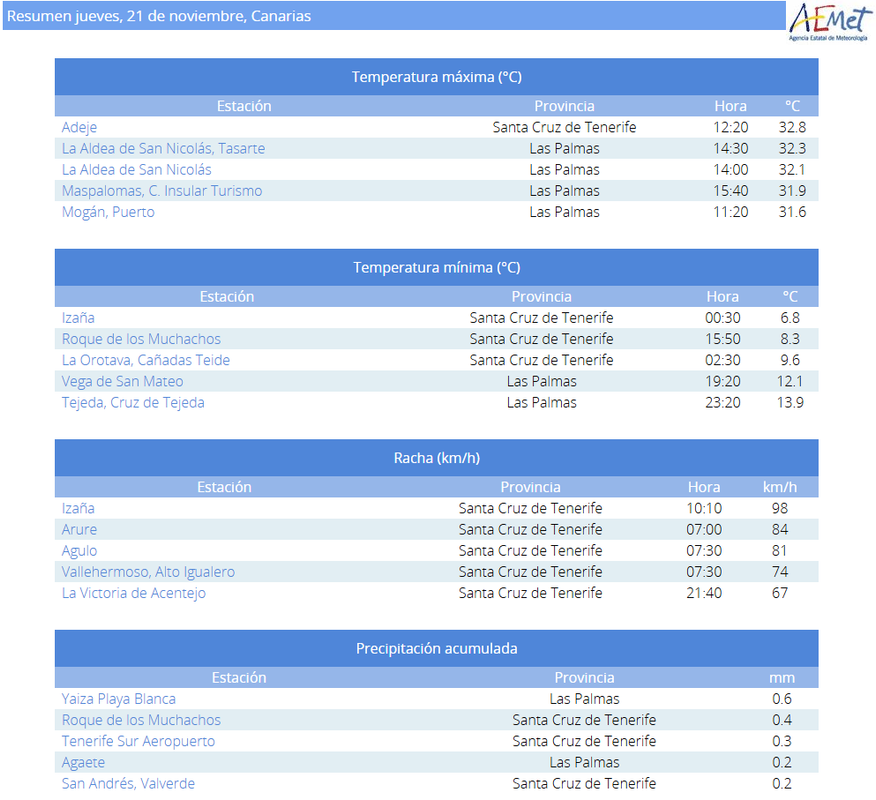This screenshot has height=800, width=876.
Task: Open Izaña link in Racha table
Action: [x=78, y=508]
